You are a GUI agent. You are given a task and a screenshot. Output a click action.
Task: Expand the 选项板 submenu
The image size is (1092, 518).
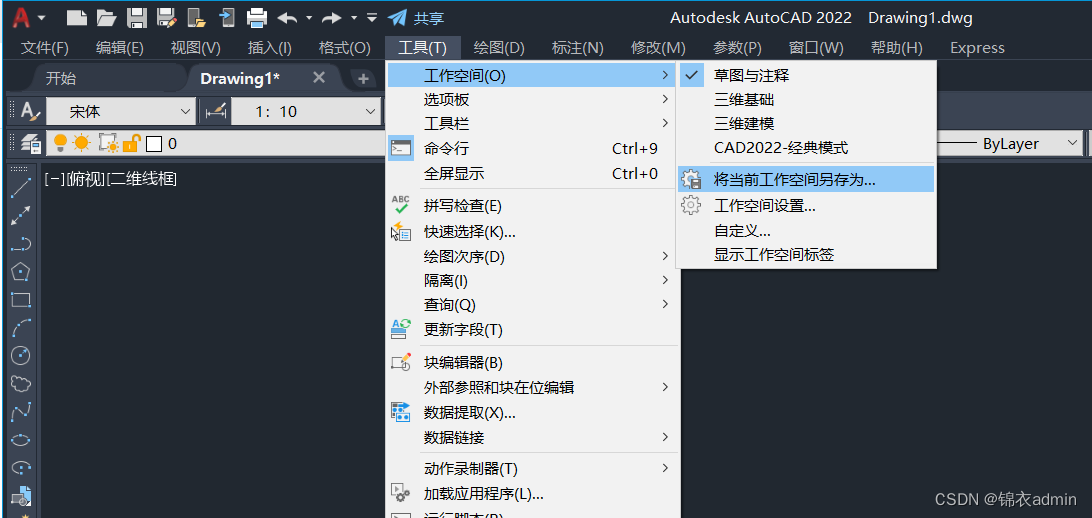click(x=533, y=100)
